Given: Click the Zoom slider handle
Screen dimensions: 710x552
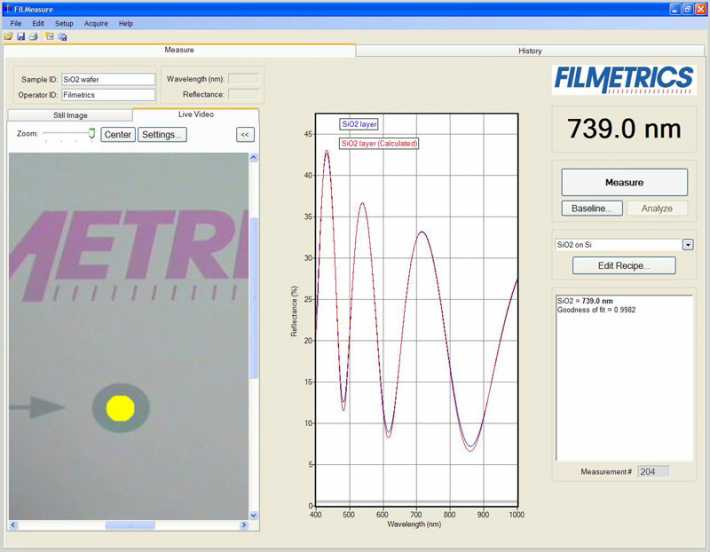Looking at the screenshot, I should click(x=91, y=133).
